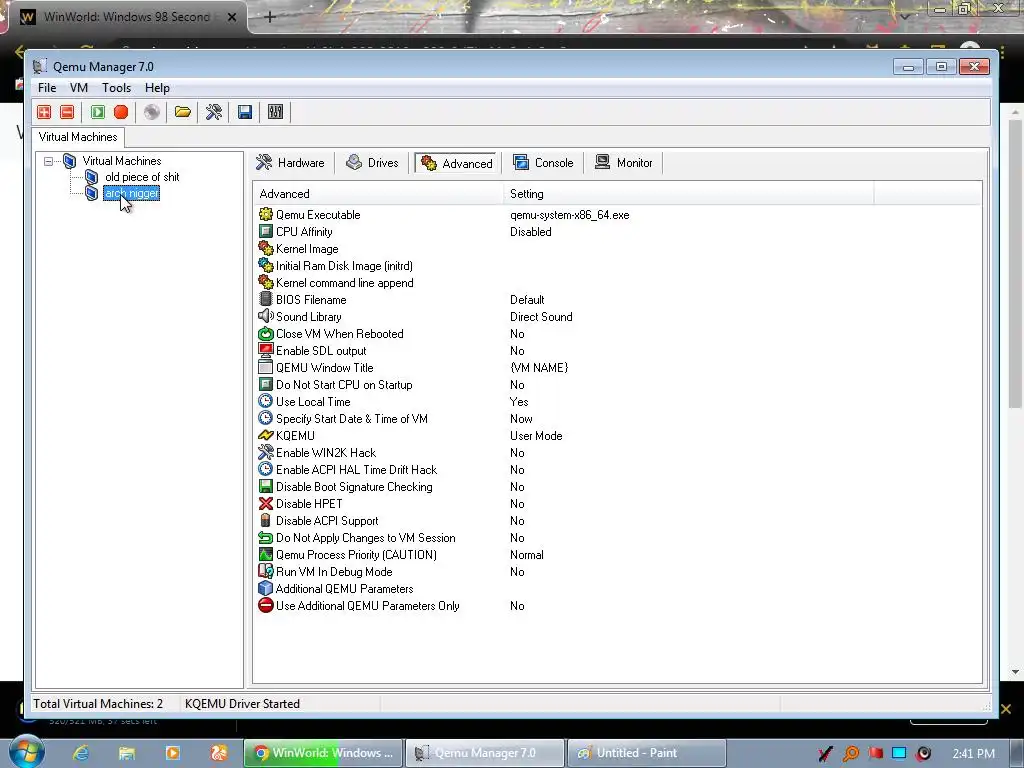This screenshot has width=1024, height=768.
Task: Click the Use Additional QEMU Parameters Only icon
Action: click(265, 605)
